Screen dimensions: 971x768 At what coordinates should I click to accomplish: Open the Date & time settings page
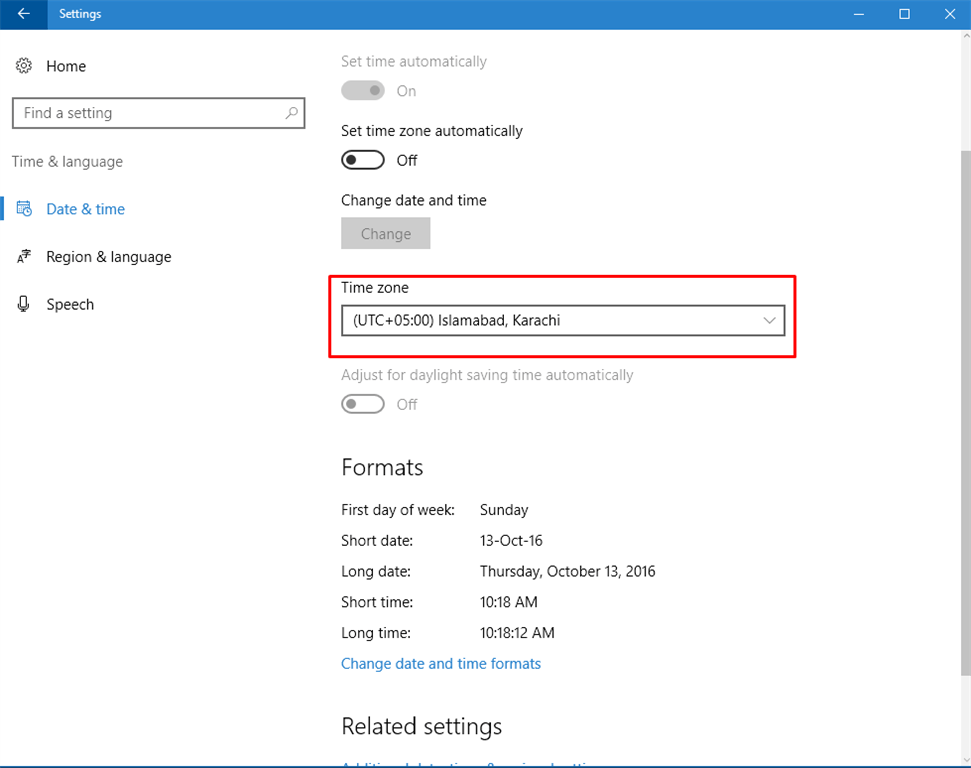pyautogui.click(x=85, y=208)
